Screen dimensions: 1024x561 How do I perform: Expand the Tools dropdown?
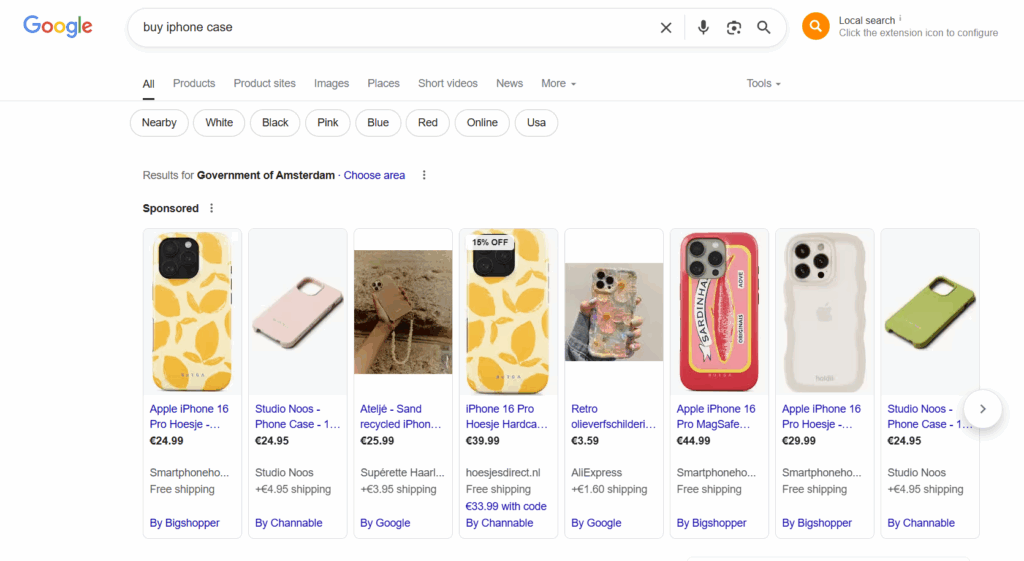(x=763, y=84)
